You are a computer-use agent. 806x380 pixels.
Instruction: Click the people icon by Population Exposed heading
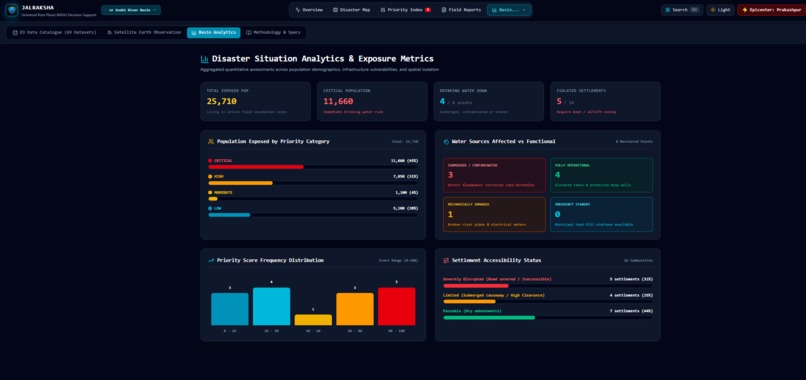click(x=211, y=141)
